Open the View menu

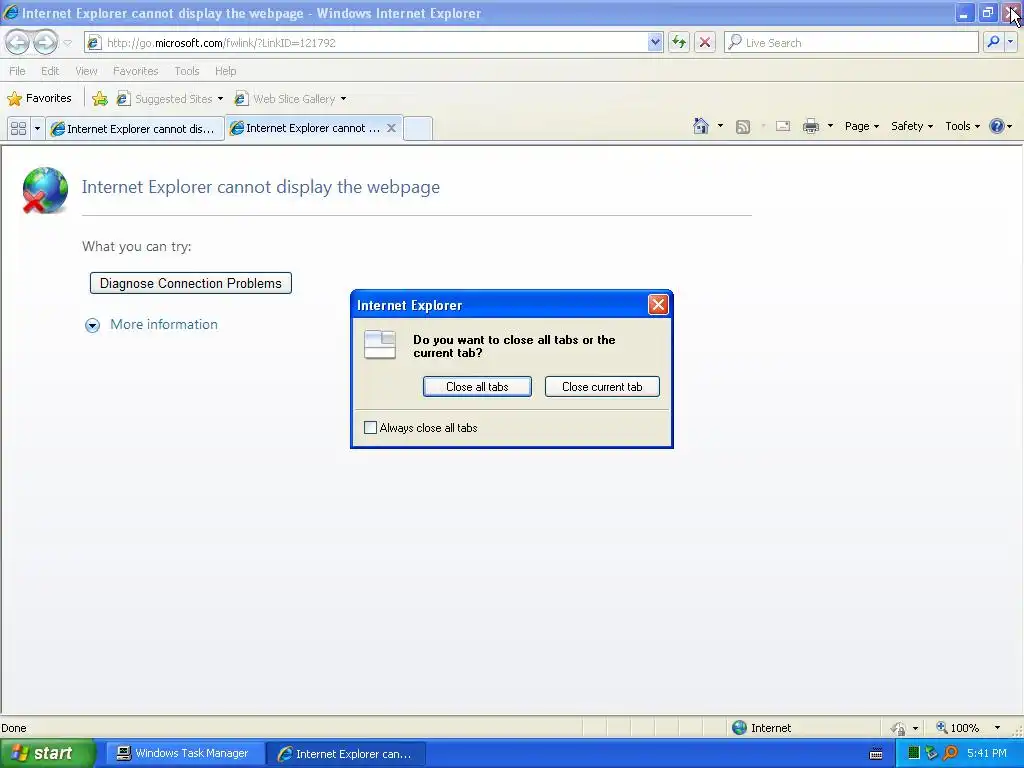86,71
